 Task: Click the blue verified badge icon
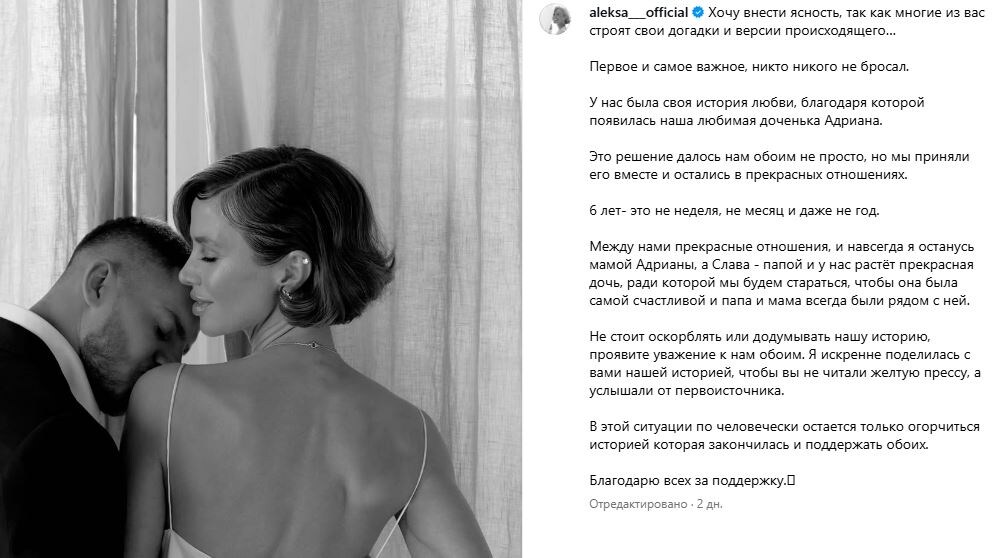698,13
